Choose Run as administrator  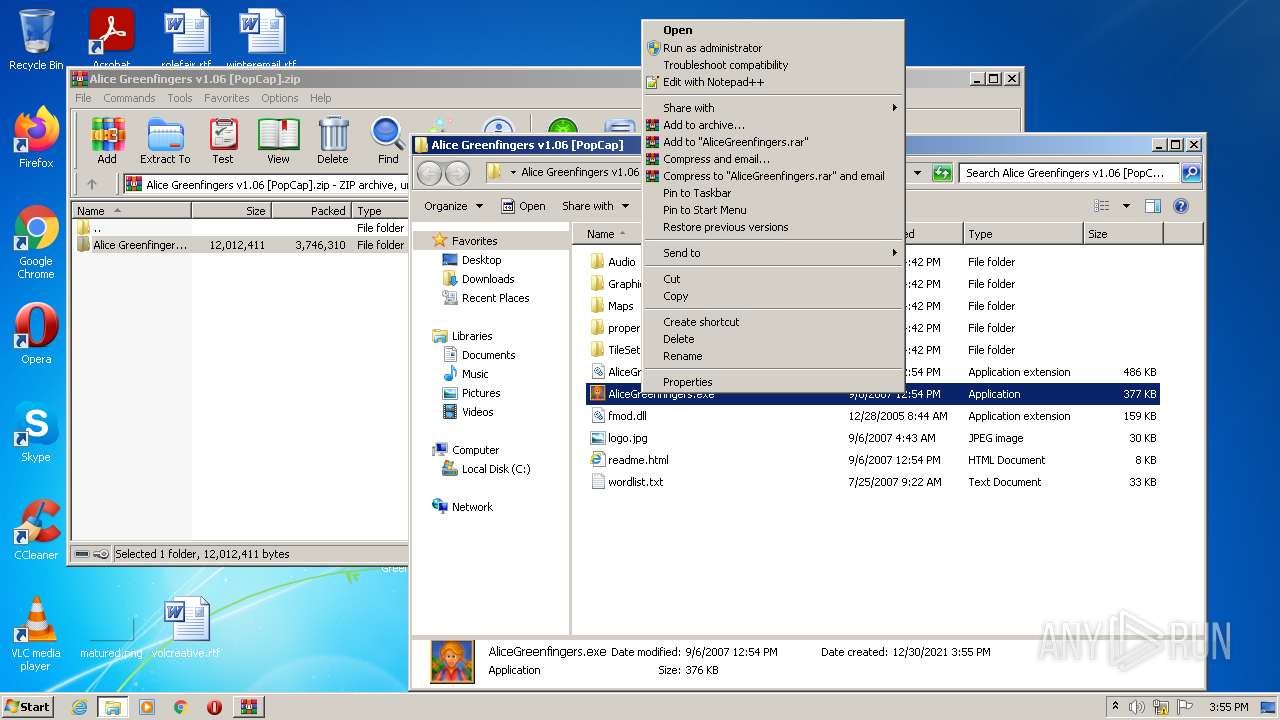[x=712, y=48]
